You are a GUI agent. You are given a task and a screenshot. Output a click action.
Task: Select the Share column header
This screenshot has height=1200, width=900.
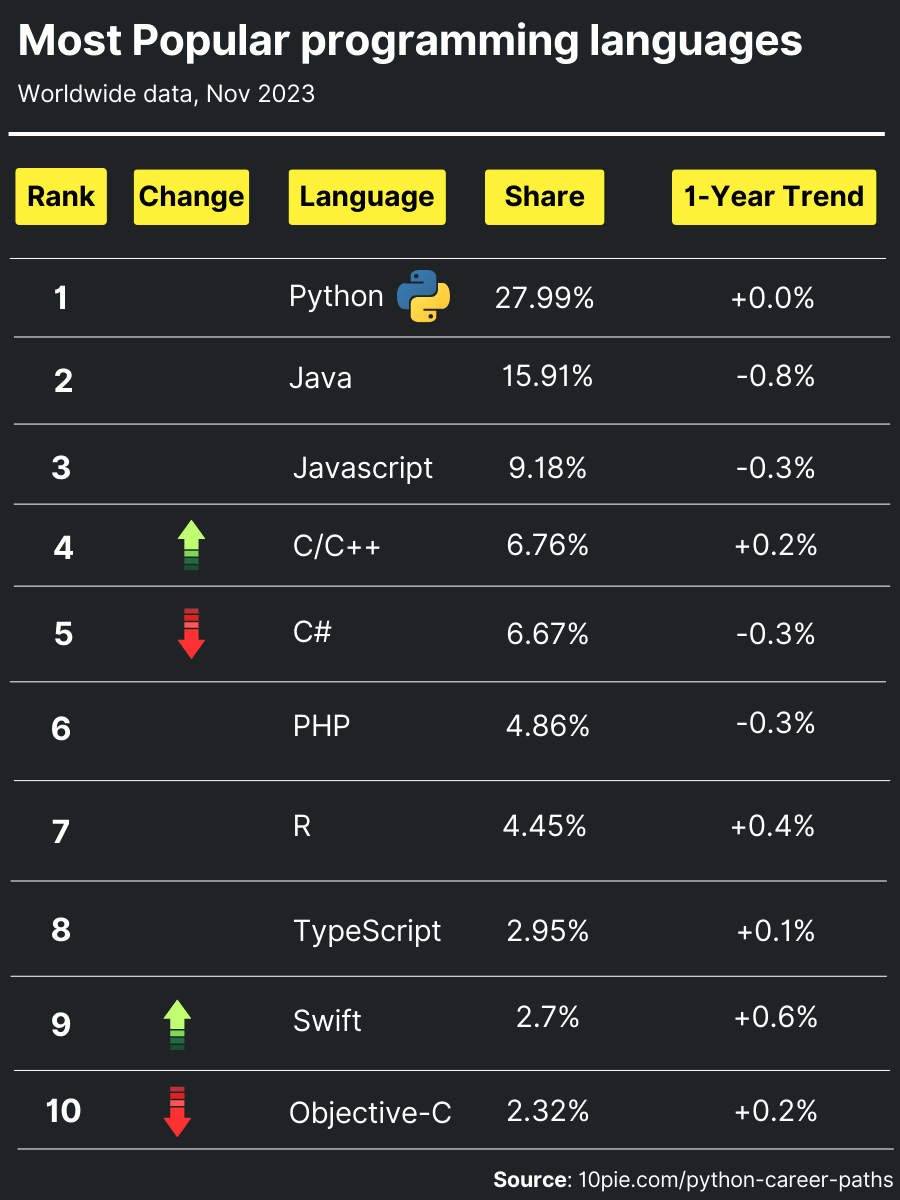pos(544,197)
